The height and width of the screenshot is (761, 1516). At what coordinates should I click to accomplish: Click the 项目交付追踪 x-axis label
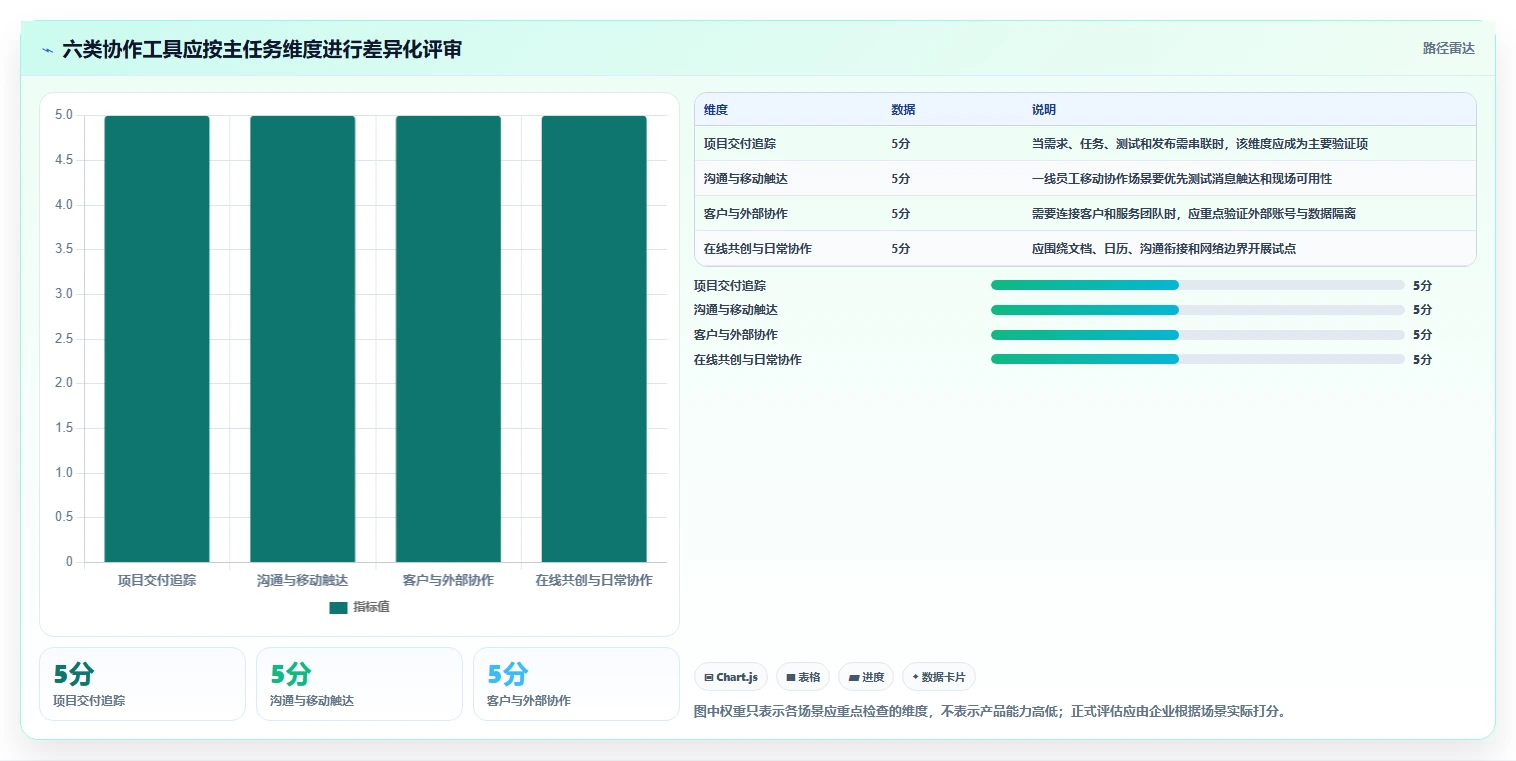(x=157, y=580)
